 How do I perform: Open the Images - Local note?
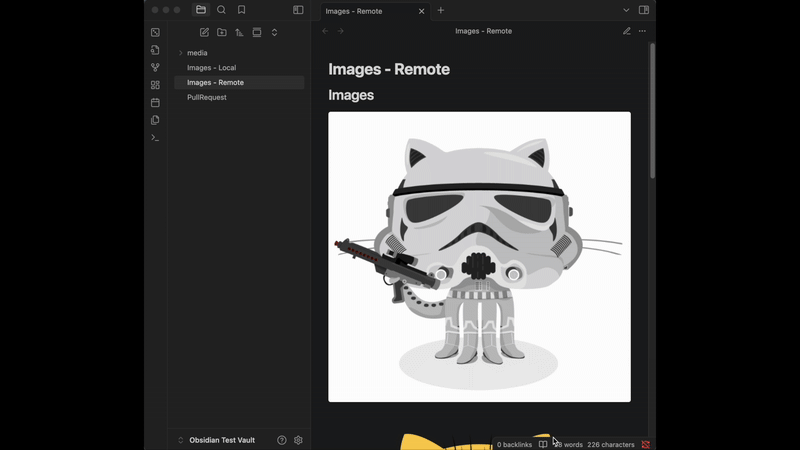[239, 67]
